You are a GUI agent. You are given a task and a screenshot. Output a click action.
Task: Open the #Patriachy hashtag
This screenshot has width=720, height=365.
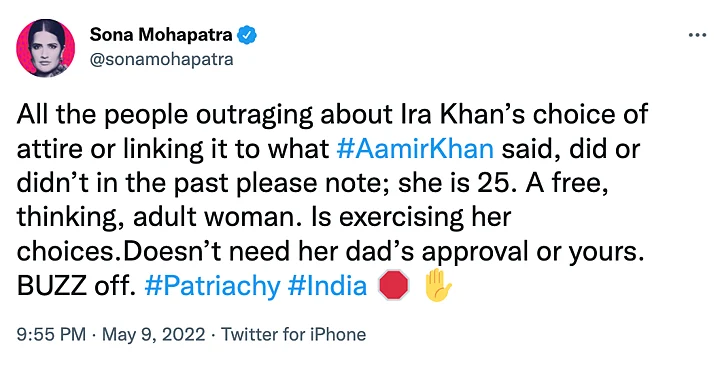212,286
